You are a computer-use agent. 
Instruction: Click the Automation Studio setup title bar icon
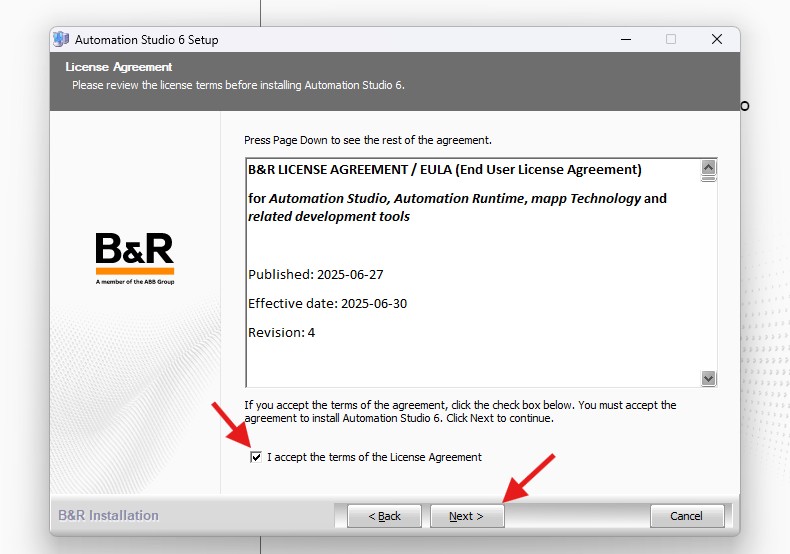[x=61, y=39]
